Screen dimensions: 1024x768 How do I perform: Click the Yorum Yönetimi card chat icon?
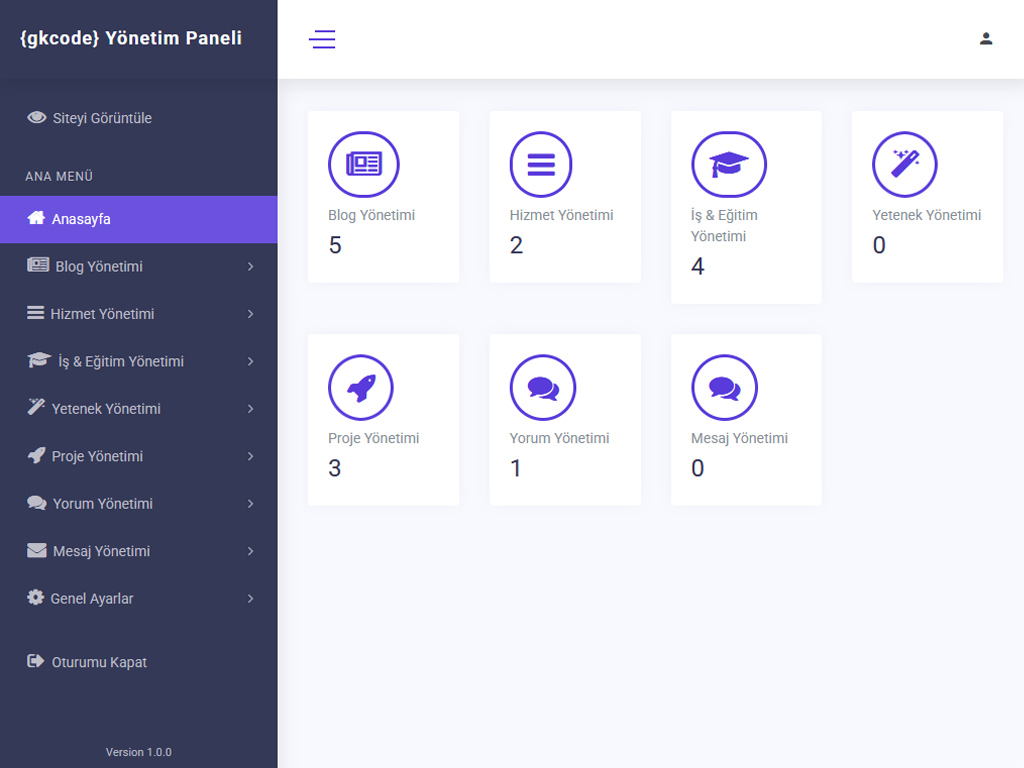(x=543, y=387)
